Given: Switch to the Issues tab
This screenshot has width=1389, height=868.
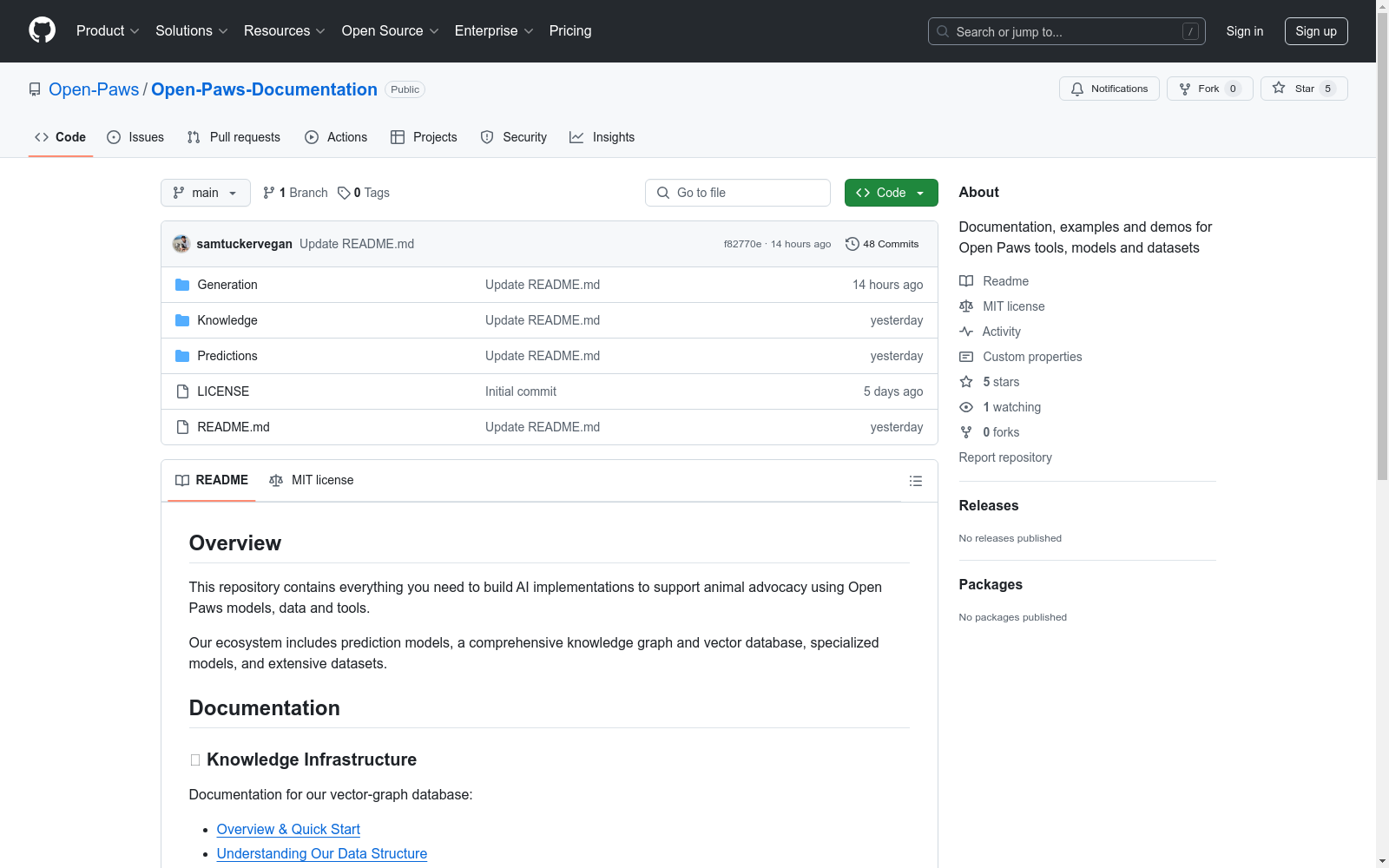Looking at the screenshot, I should [x=135, y=137].
